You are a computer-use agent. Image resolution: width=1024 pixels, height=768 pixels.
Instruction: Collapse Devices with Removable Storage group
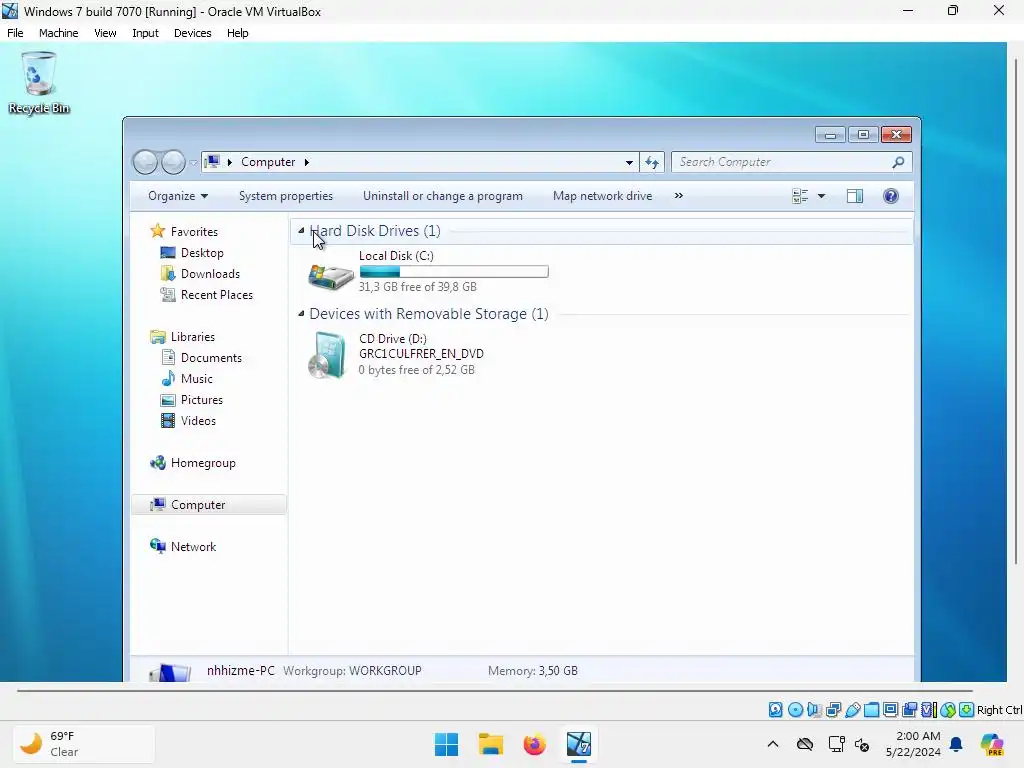click(301, 313)
